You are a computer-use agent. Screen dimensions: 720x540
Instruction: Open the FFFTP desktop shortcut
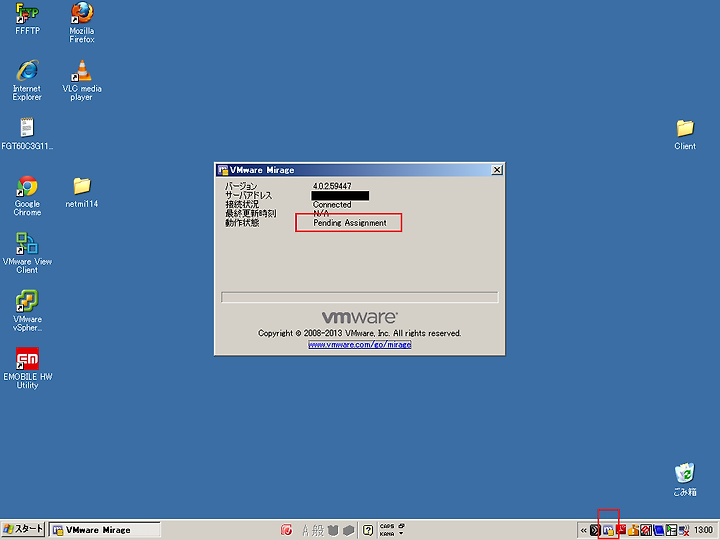point(27,18)
